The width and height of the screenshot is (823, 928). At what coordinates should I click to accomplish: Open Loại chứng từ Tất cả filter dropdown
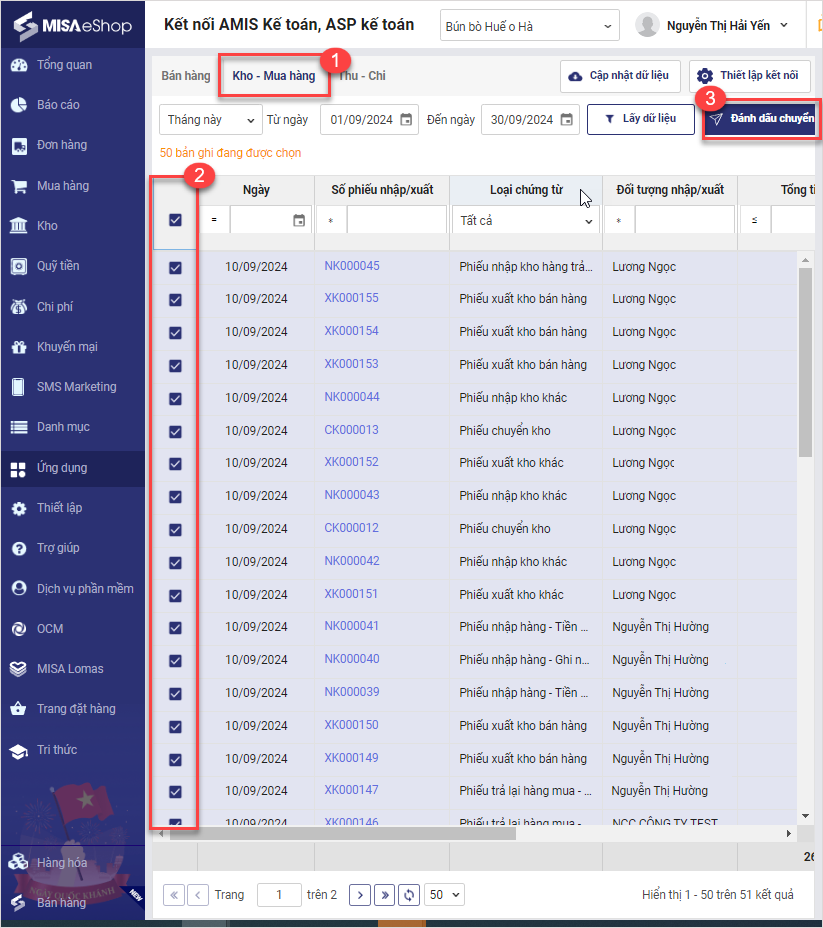pos(526,221)
